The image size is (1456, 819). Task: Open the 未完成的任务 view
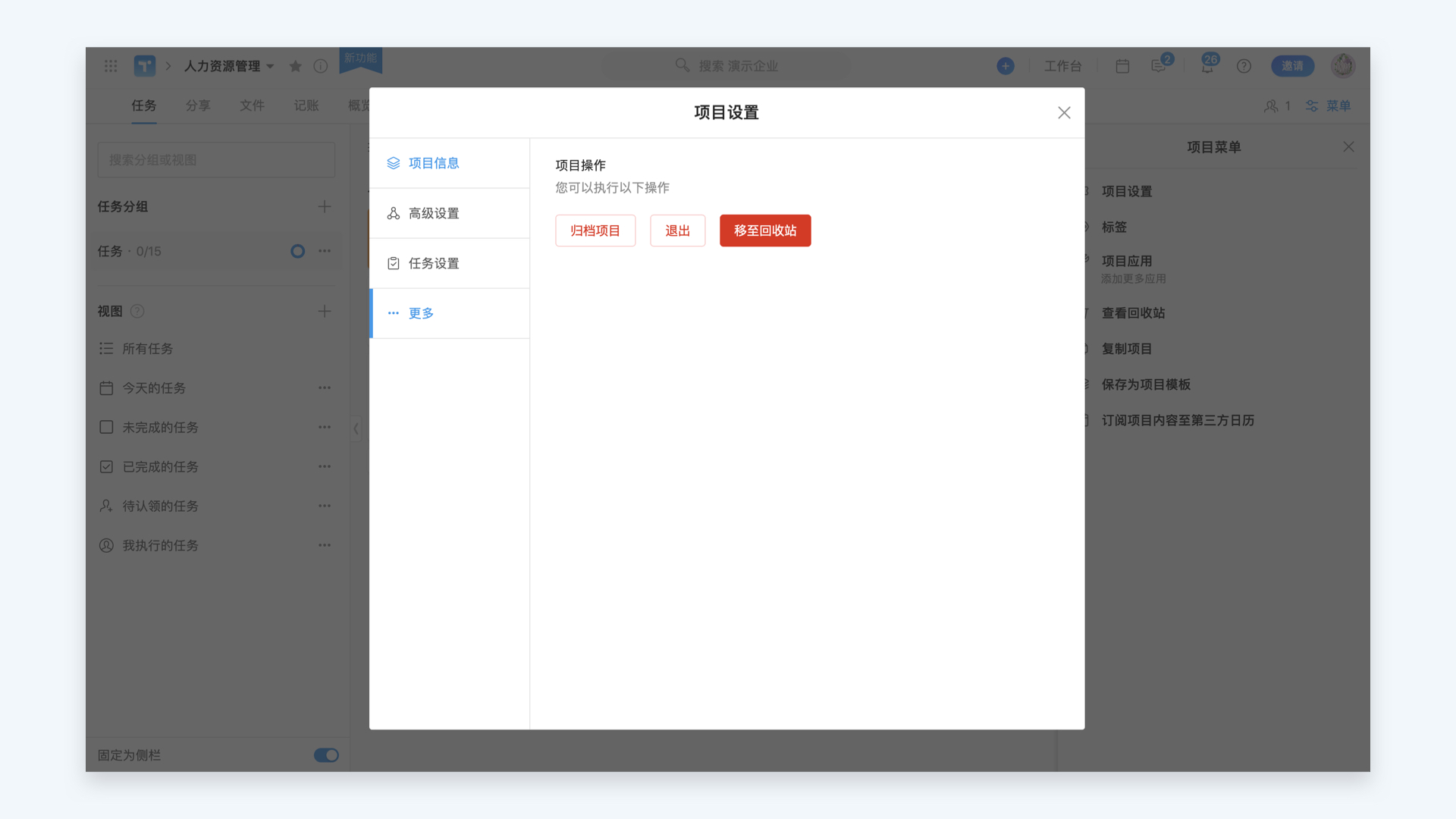click(160, 428)
